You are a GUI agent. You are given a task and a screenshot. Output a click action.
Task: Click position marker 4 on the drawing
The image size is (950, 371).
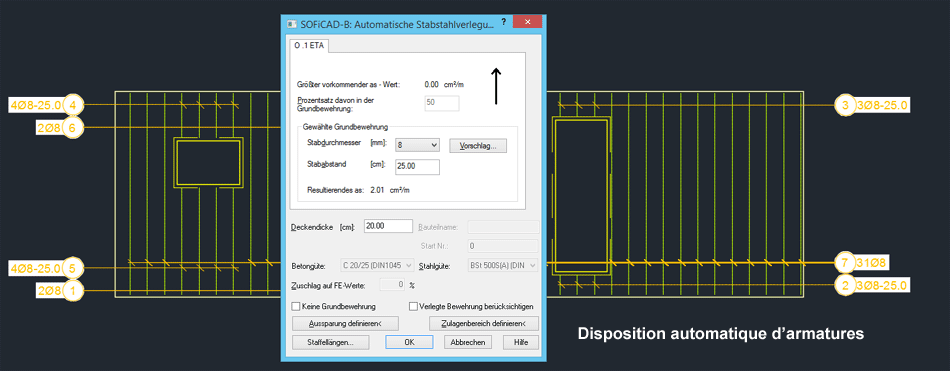[73, 105]
